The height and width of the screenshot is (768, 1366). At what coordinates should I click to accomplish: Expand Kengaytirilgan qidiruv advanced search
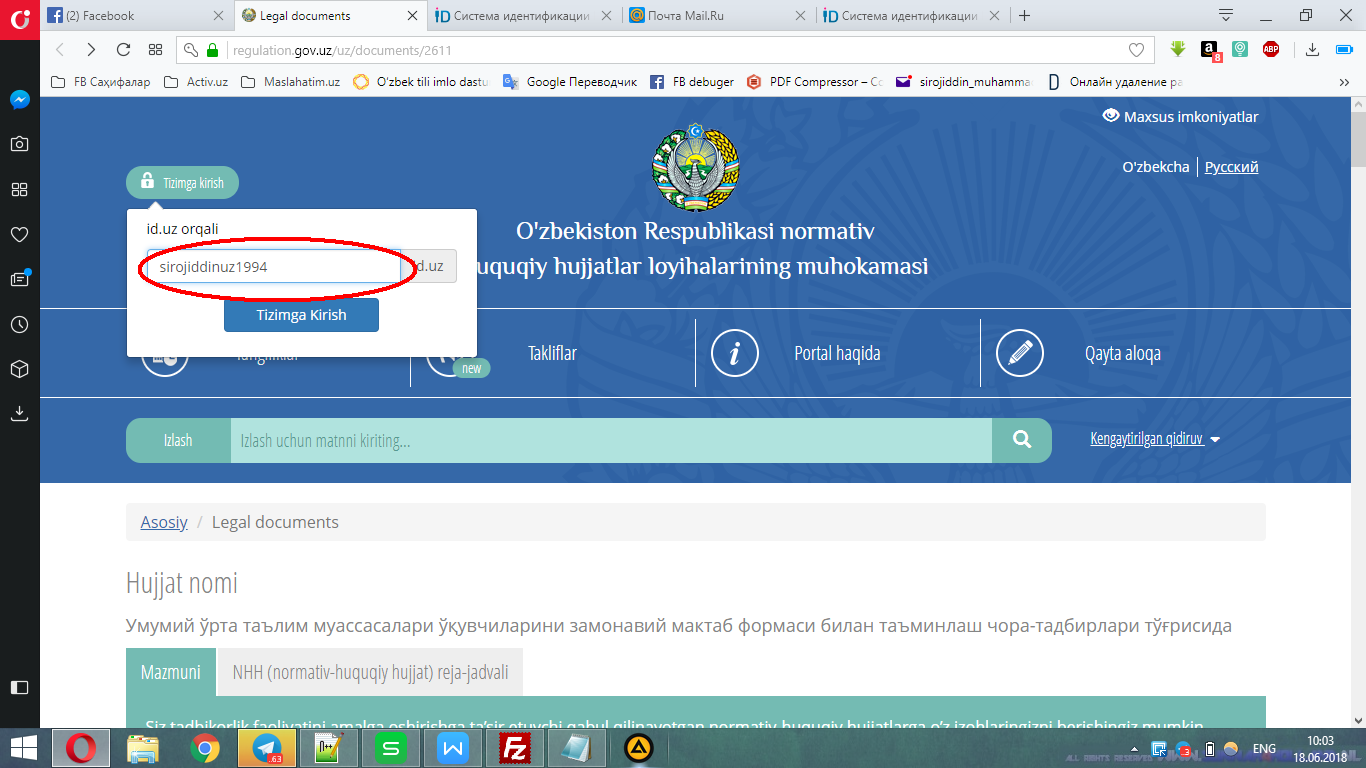1155,438
